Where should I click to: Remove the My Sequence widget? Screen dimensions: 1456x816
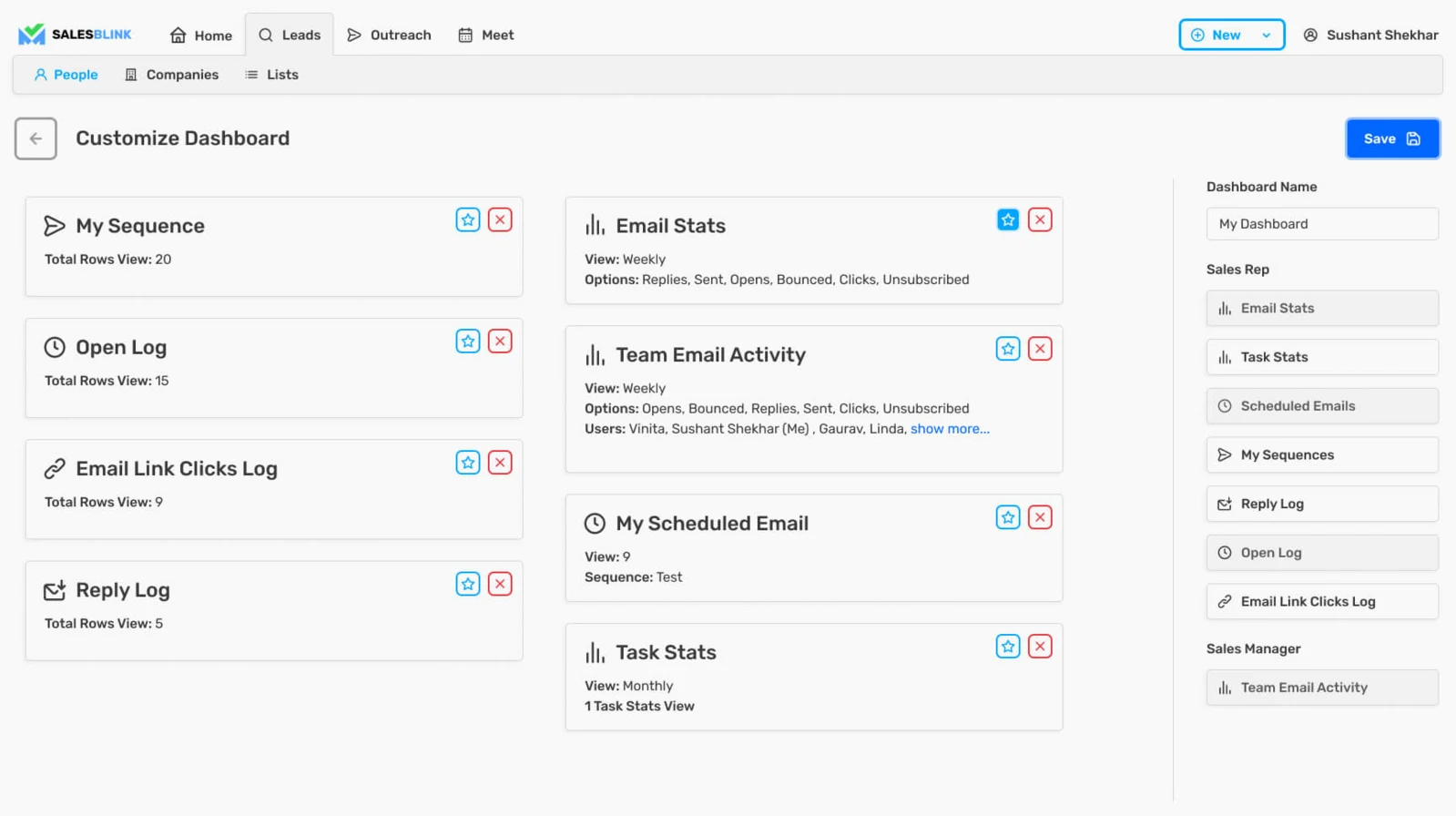tap(500, 219)
